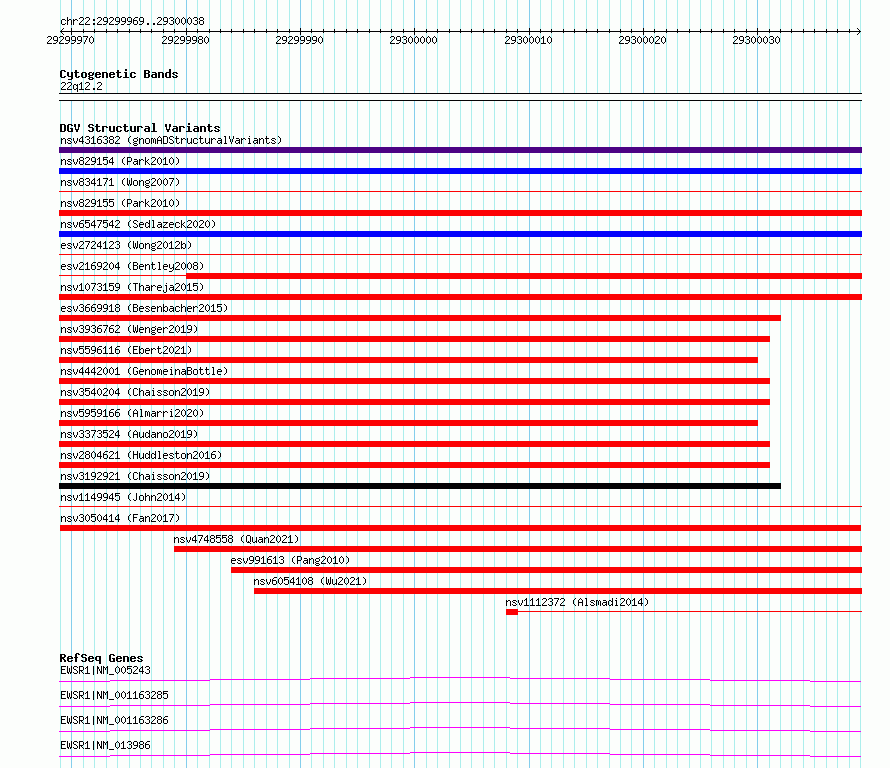Screen dimensions: 890x768
Task: Open variant nsv1073159 (Thareja2015)
Action: [132, 287]
